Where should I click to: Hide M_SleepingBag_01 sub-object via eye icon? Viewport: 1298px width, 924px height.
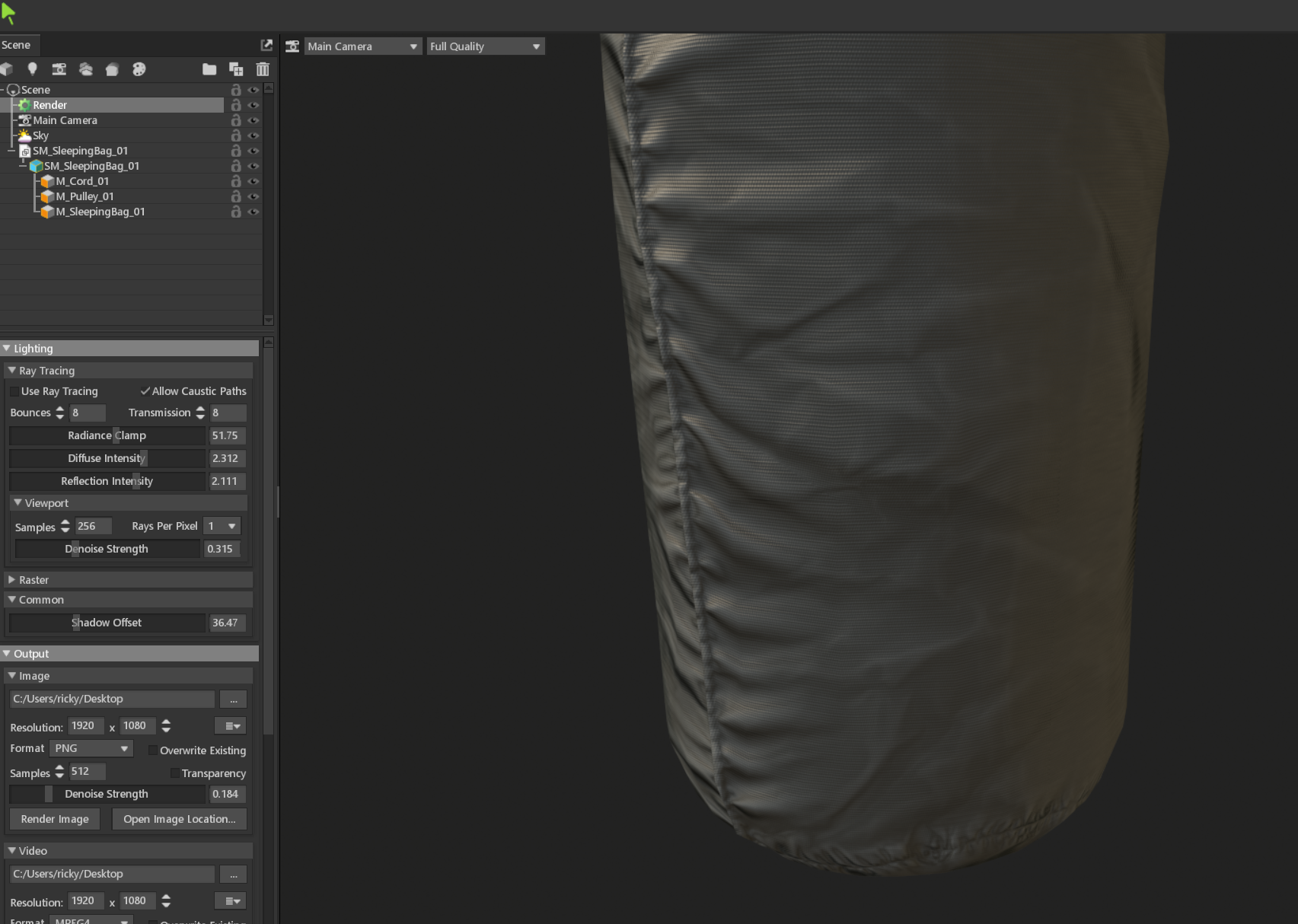(254, 212)
